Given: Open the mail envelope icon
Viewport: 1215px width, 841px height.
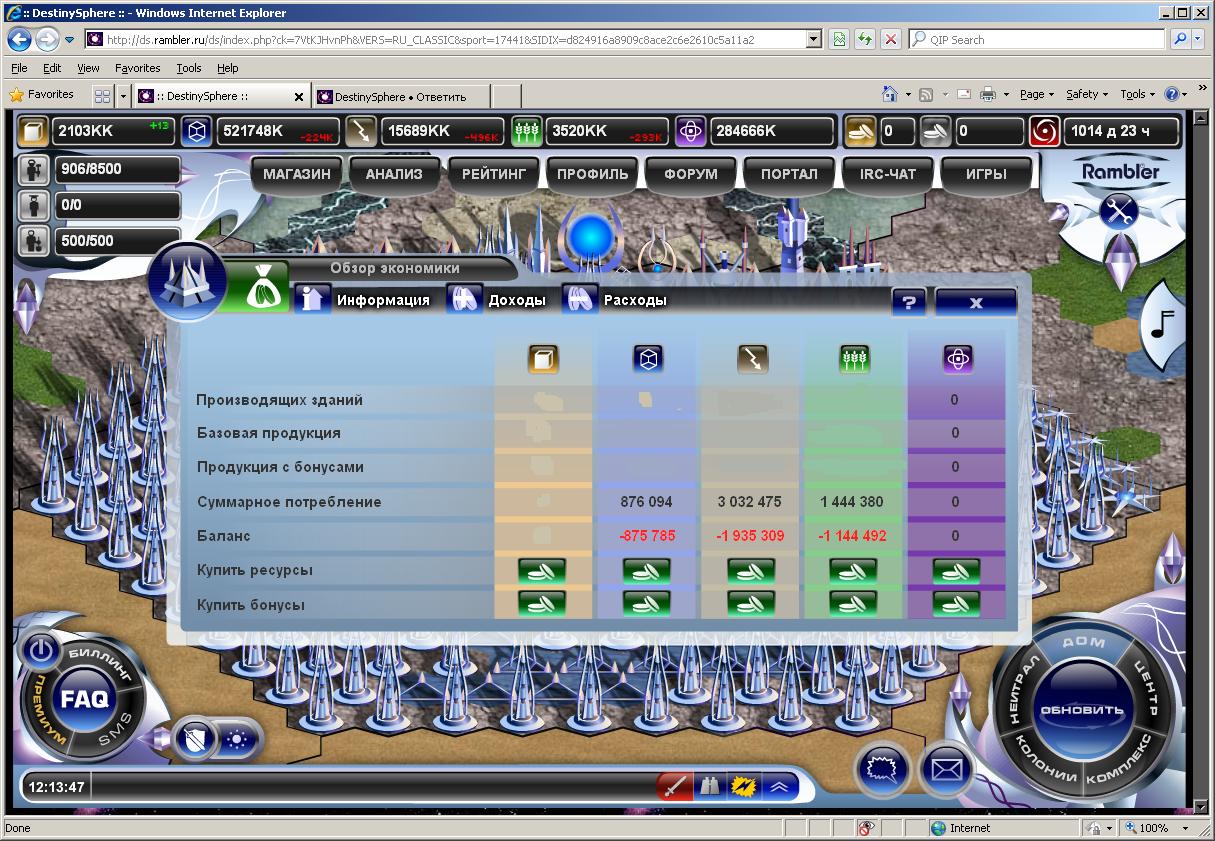Looking at the screenshot, I should [x=946, y=769].
